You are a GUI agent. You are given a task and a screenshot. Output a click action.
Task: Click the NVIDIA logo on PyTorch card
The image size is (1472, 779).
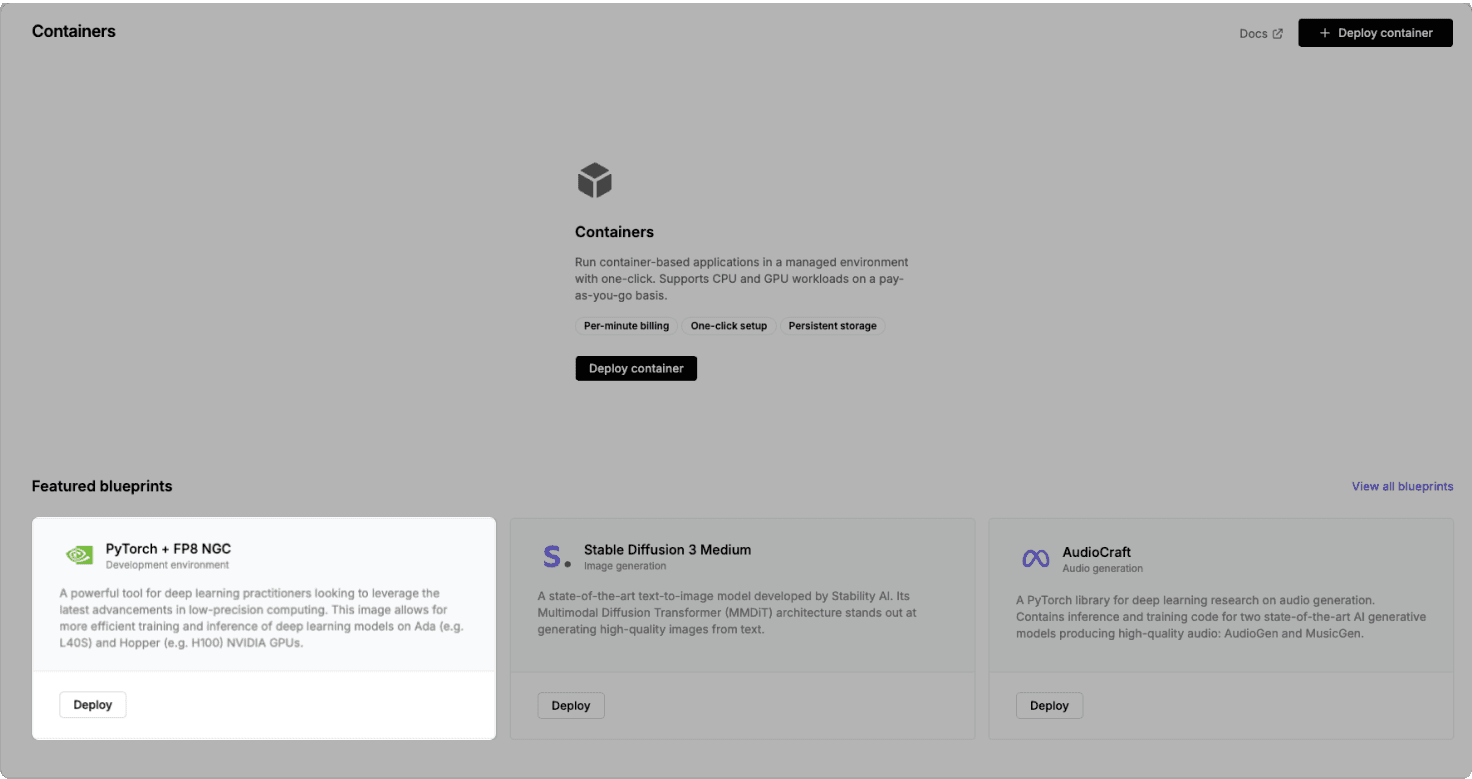tap(79, 556)
